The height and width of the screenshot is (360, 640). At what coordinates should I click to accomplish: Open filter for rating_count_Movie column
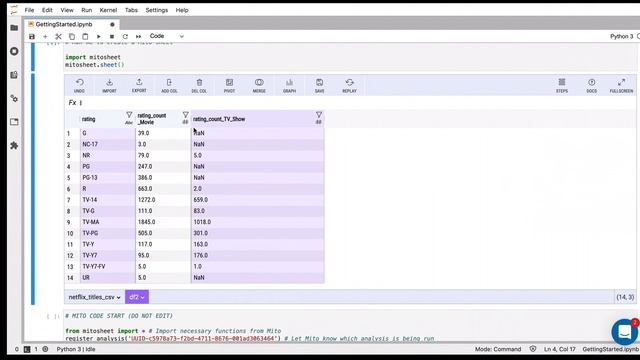pos(185,116)
